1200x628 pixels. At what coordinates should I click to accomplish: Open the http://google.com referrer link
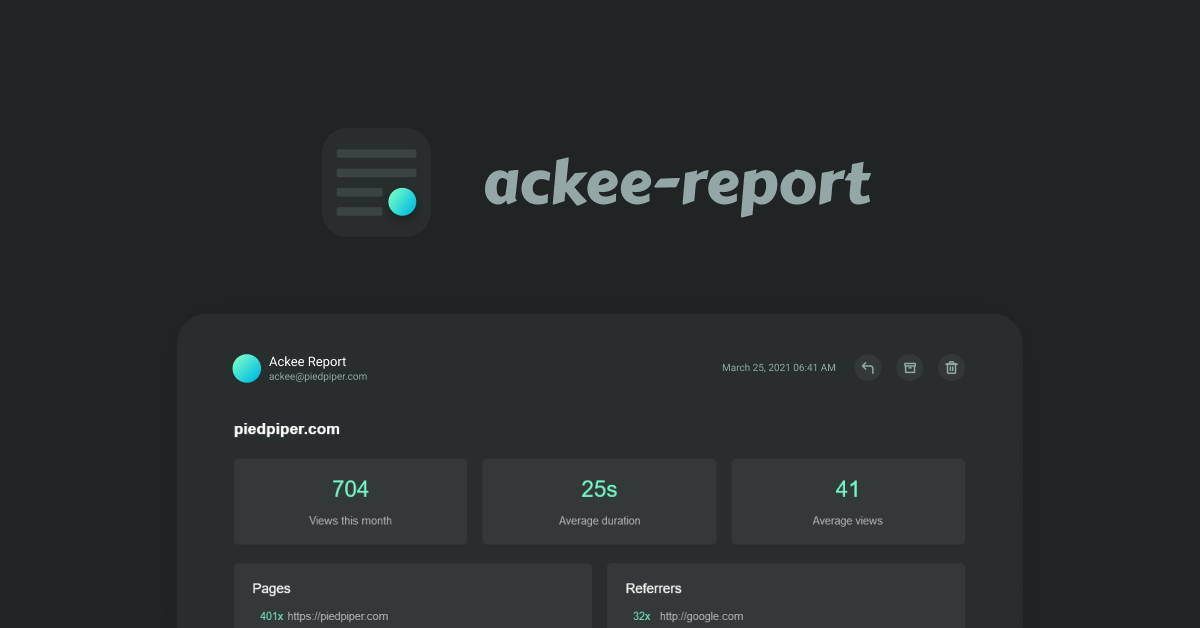[x=703, y=616]
